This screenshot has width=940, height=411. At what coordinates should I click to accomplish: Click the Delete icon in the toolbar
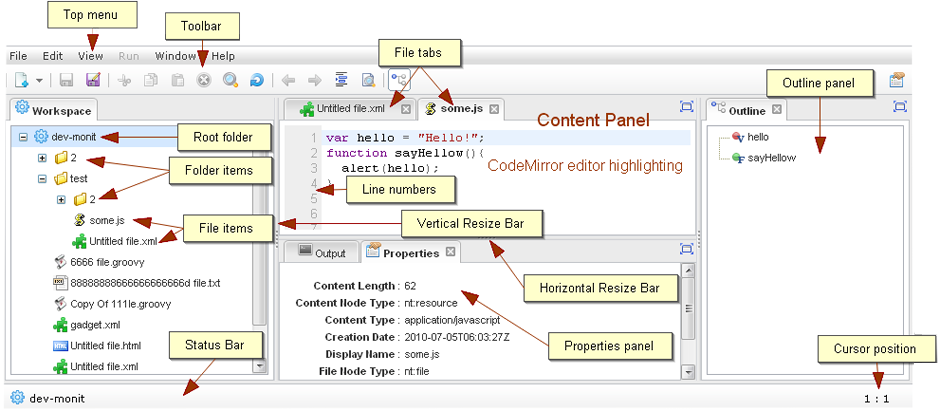(x=204, y=80)
